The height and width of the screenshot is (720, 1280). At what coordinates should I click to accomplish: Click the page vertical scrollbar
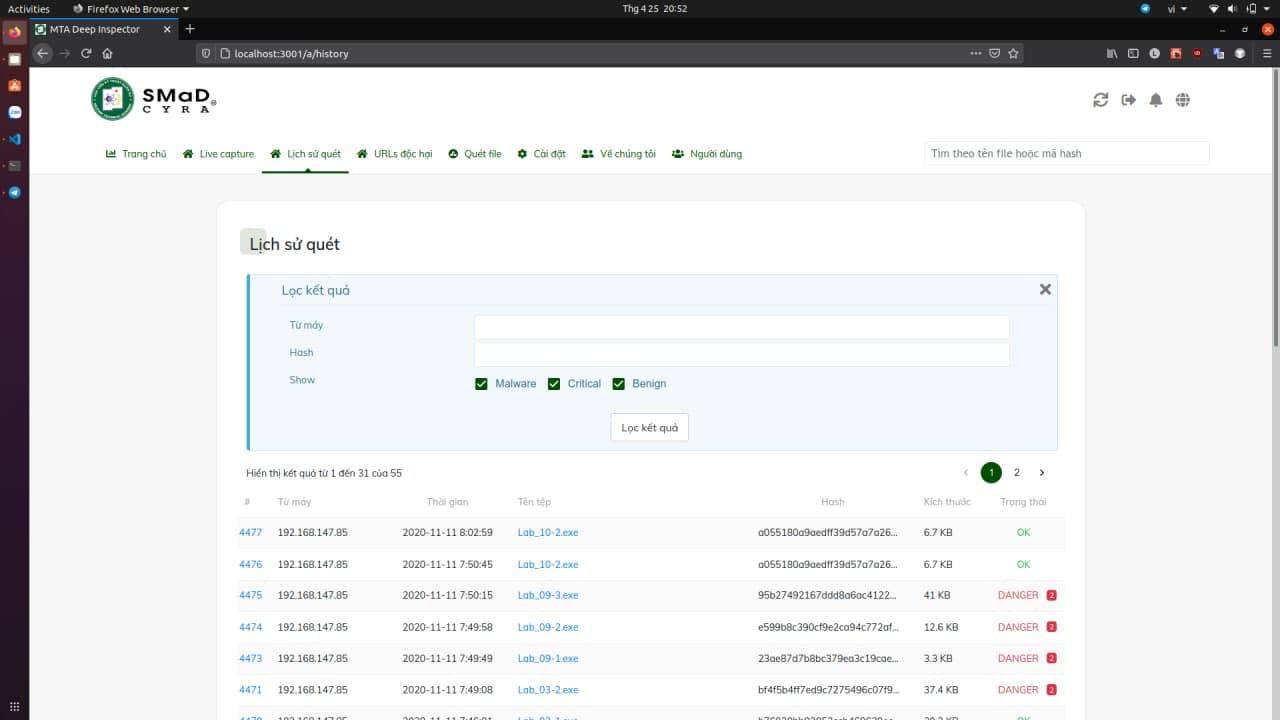[1275, 210]
